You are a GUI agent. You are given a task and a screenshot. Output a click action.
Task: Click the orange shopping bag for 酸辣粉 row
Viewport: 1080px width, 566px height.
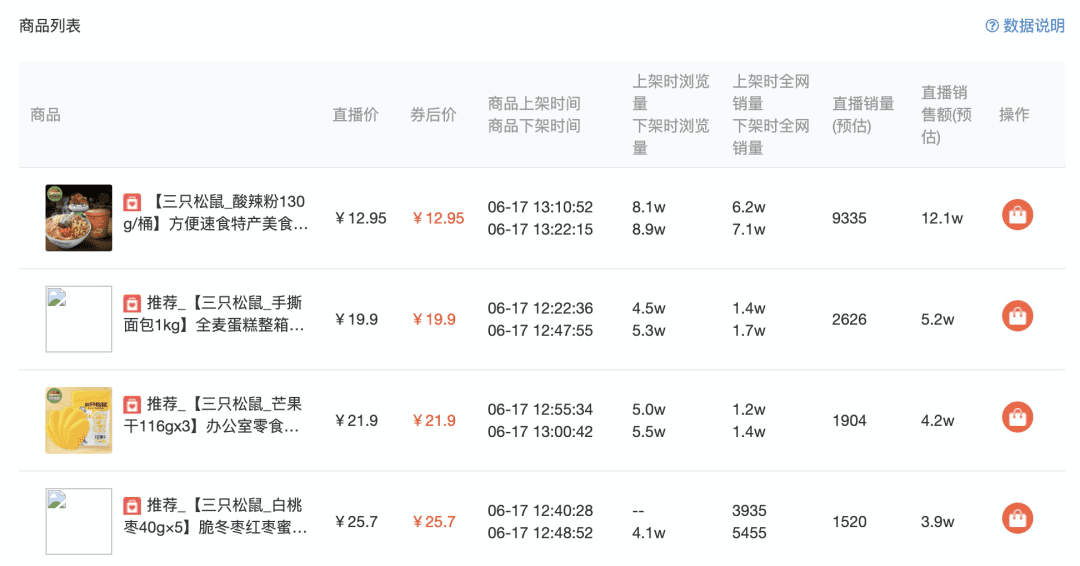[1017, 215]
